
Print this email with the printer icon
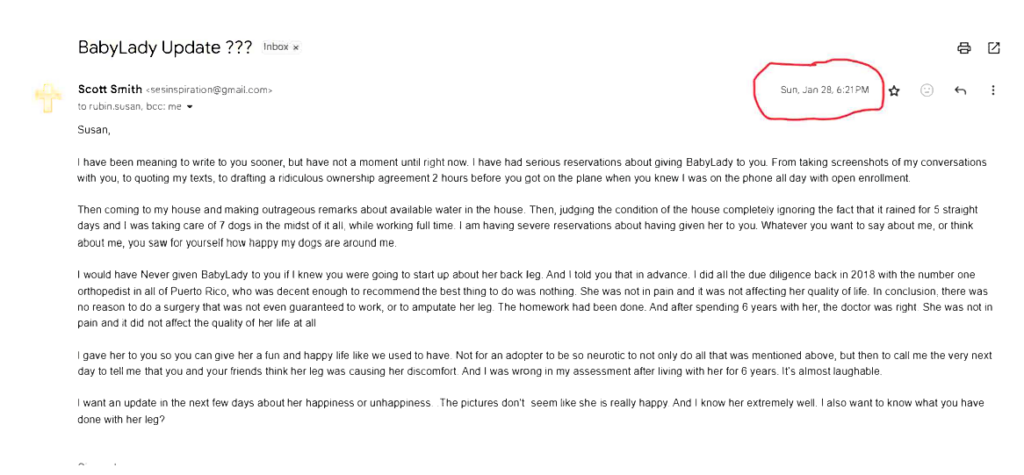pos(964,48)
